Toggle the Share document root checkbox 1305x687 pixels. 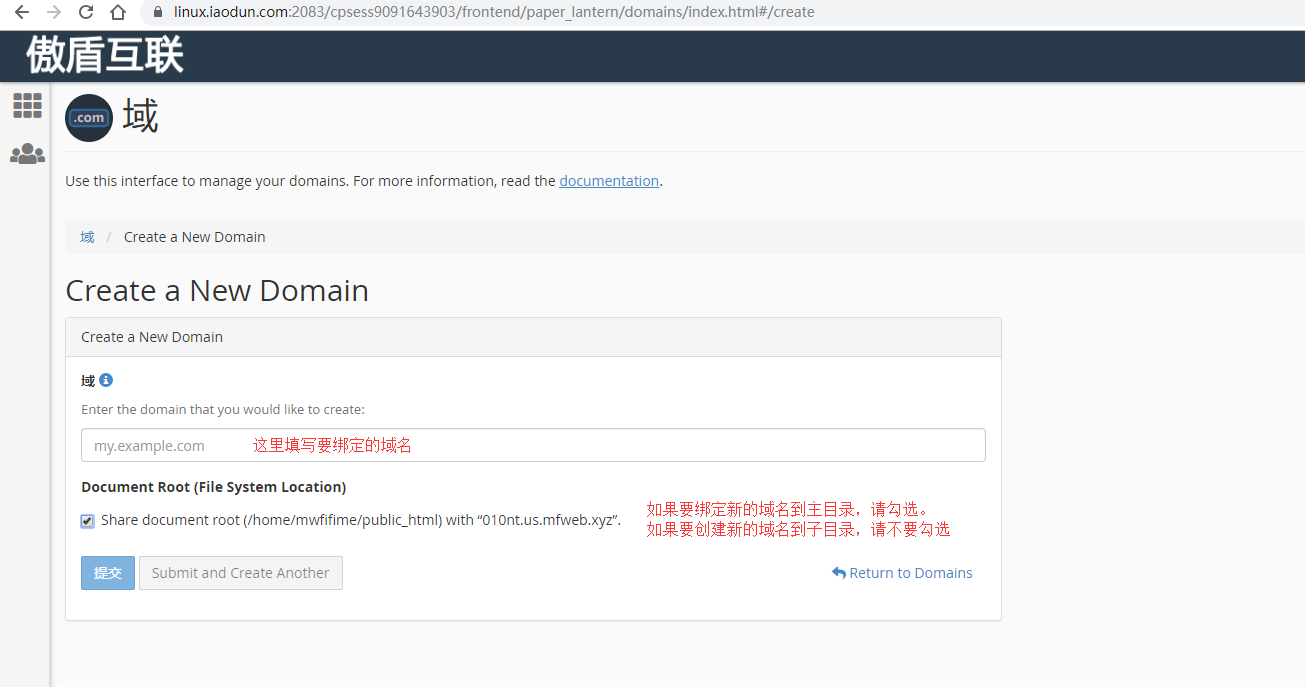[x=88, y=521]
